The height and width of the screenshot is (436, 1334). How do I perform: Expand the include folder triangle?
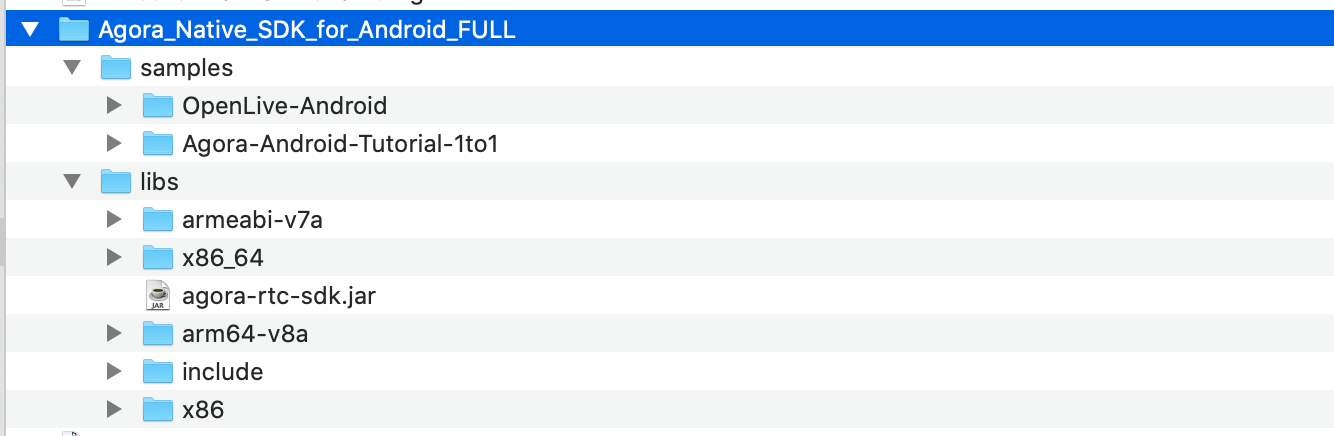(x=113, y=371)
